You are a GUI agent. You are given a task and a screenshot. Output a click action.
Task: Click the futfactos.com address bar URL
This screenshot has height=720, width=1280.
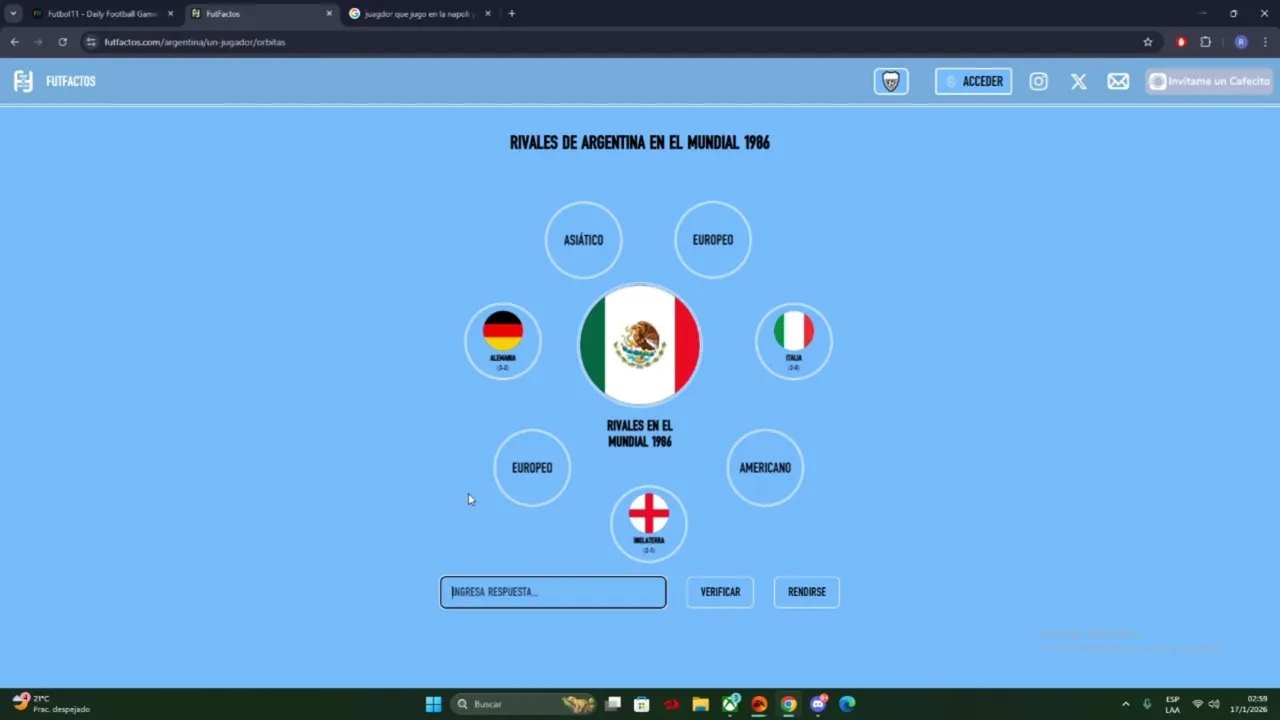tap(195, 42)
